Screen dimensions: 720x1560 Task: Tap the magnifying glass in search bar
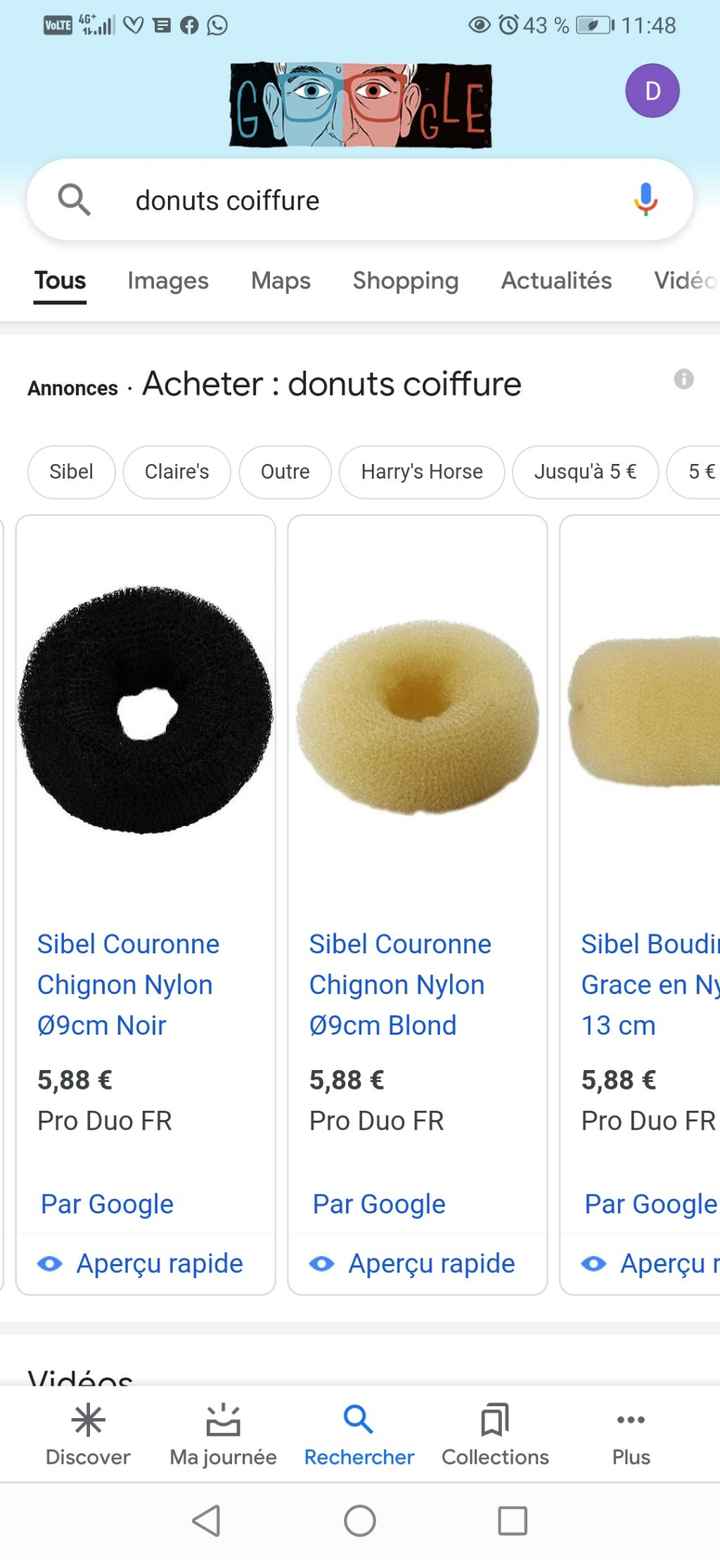(74, 200)
